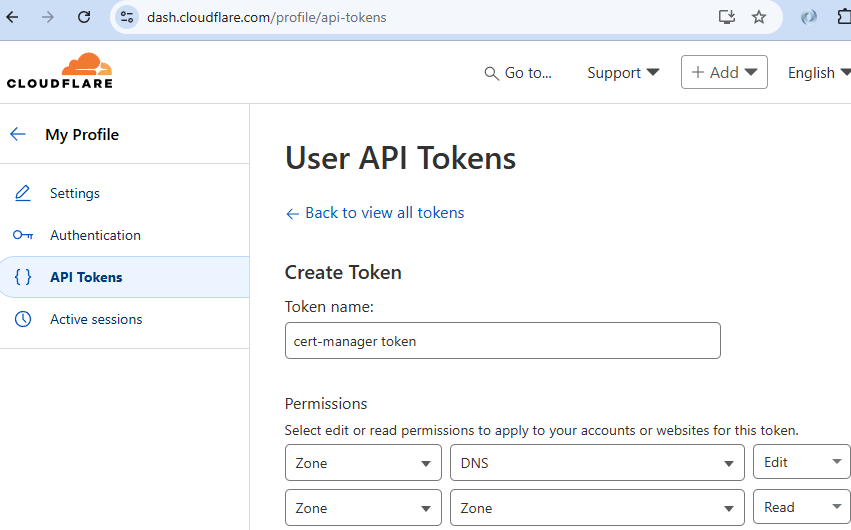Click the plus icon in the Add button

tap(698, 72)
